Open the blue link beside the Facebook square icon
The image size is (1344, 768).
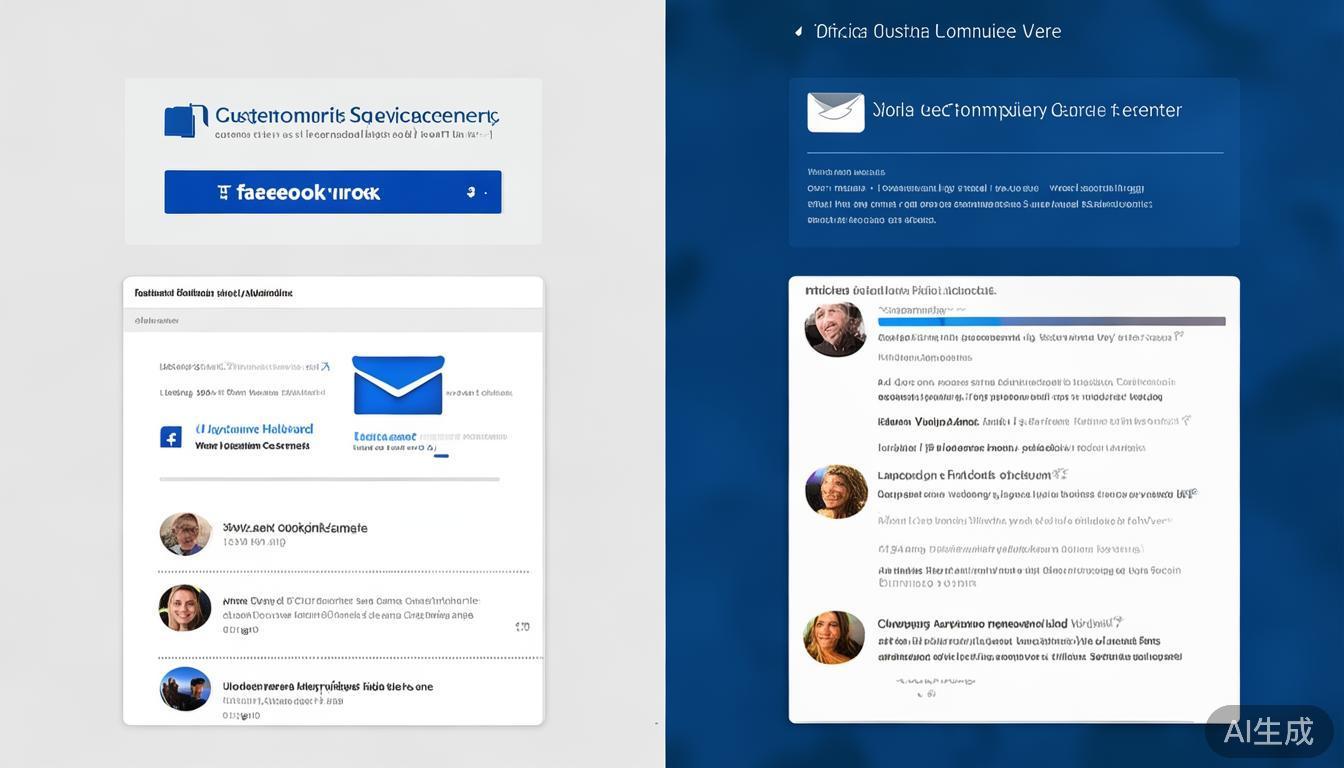pyautogui.click(x=254, y=429)
